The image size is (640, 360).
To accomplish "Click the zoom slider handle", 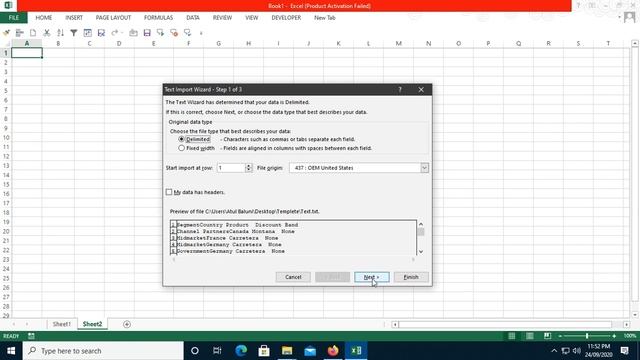I will pyautogui.click(x=587, y=336).
